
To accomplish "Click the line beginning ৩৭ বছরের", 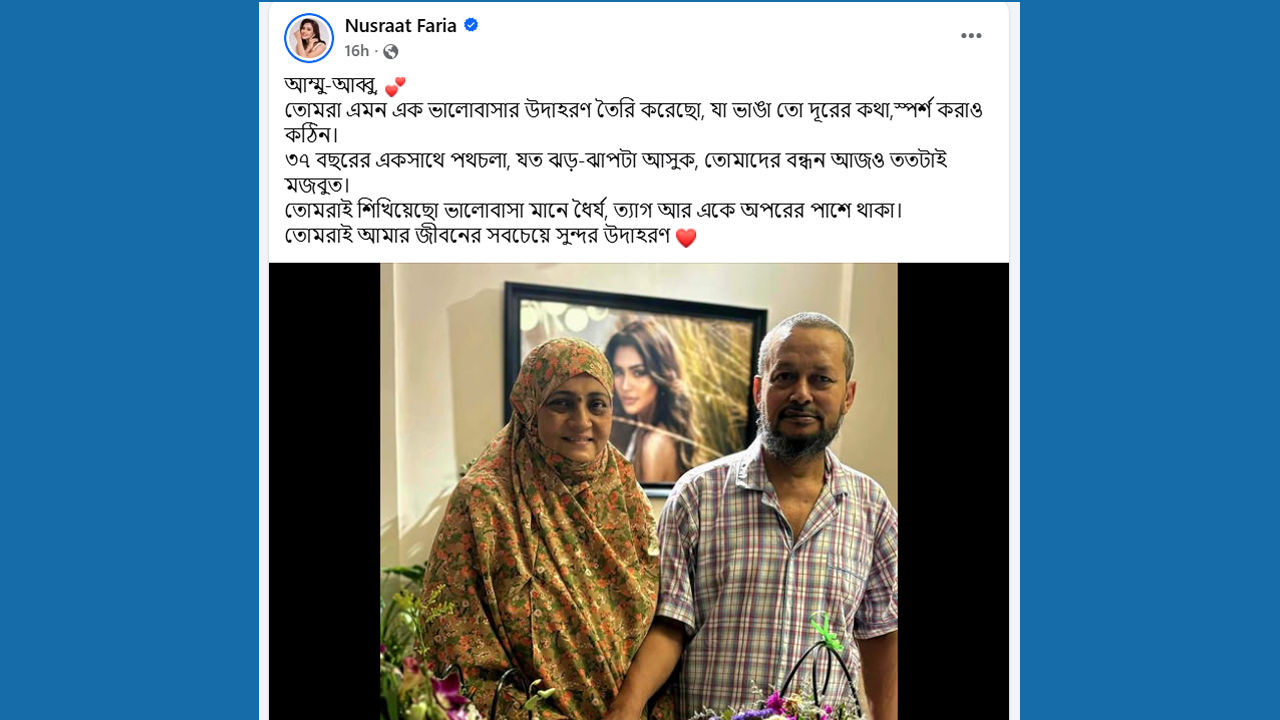I will 617,160.
